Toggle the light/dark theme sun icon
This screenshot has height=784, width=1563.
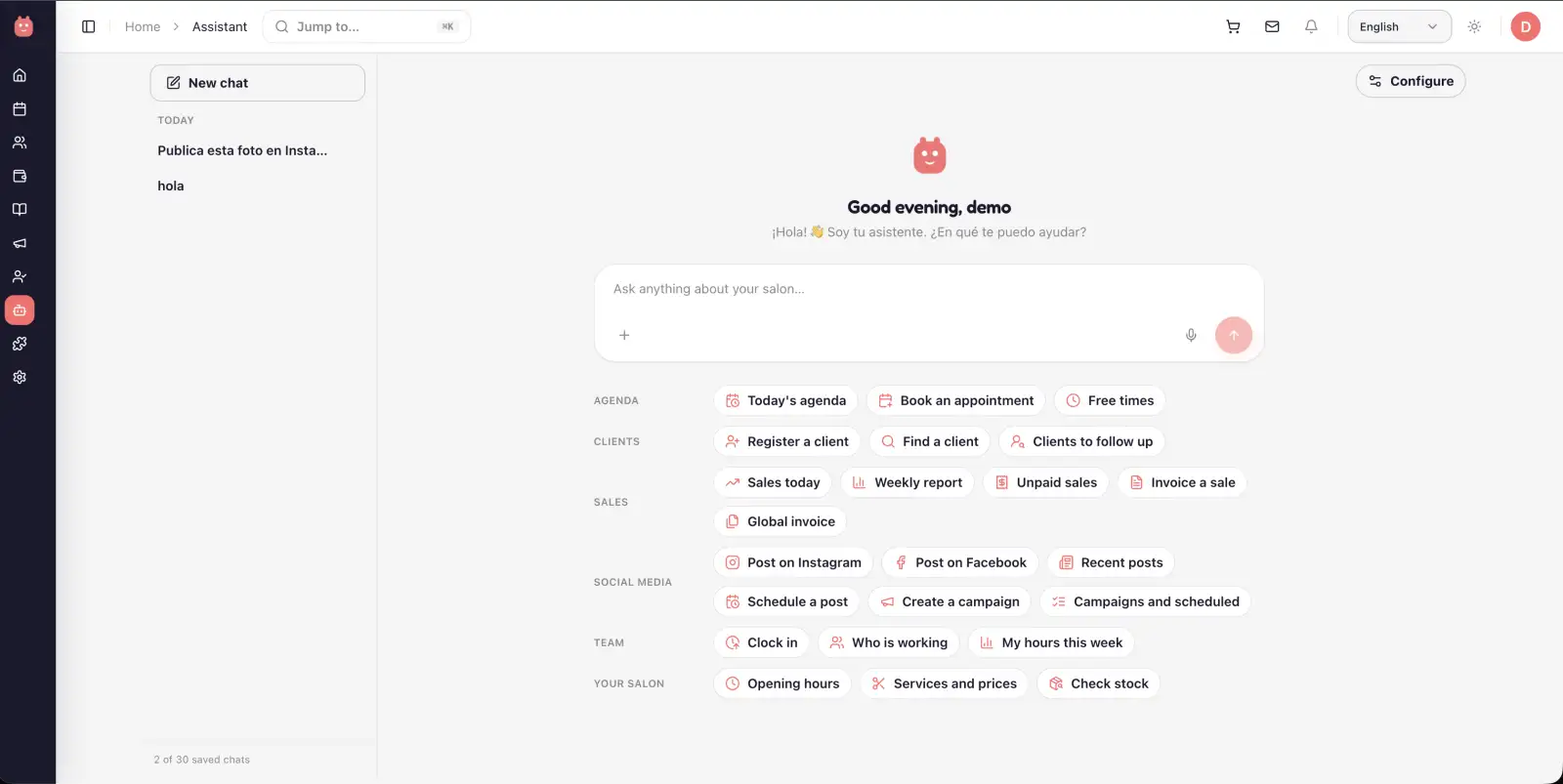tap(1474, 26)
